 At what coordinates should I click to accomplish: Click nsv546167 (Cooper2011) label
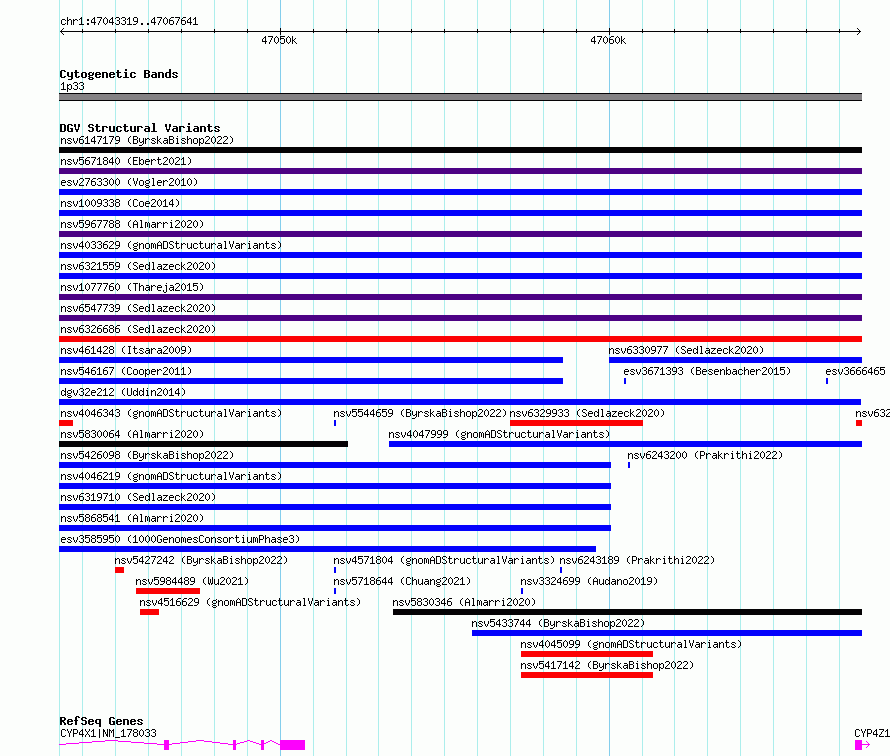pos(126,371)
